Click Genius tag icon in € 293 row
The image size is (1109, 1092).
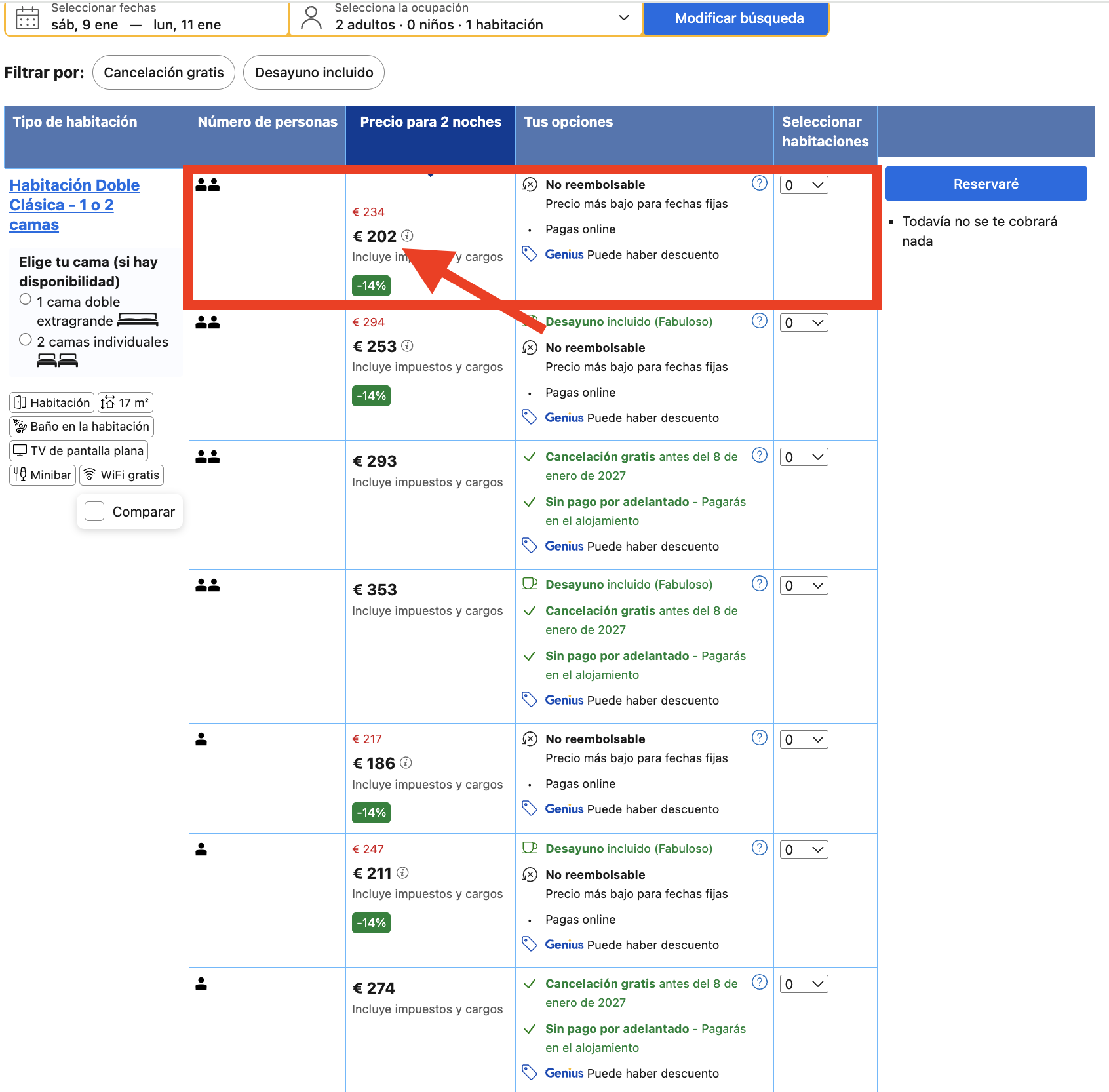(530, 545)
